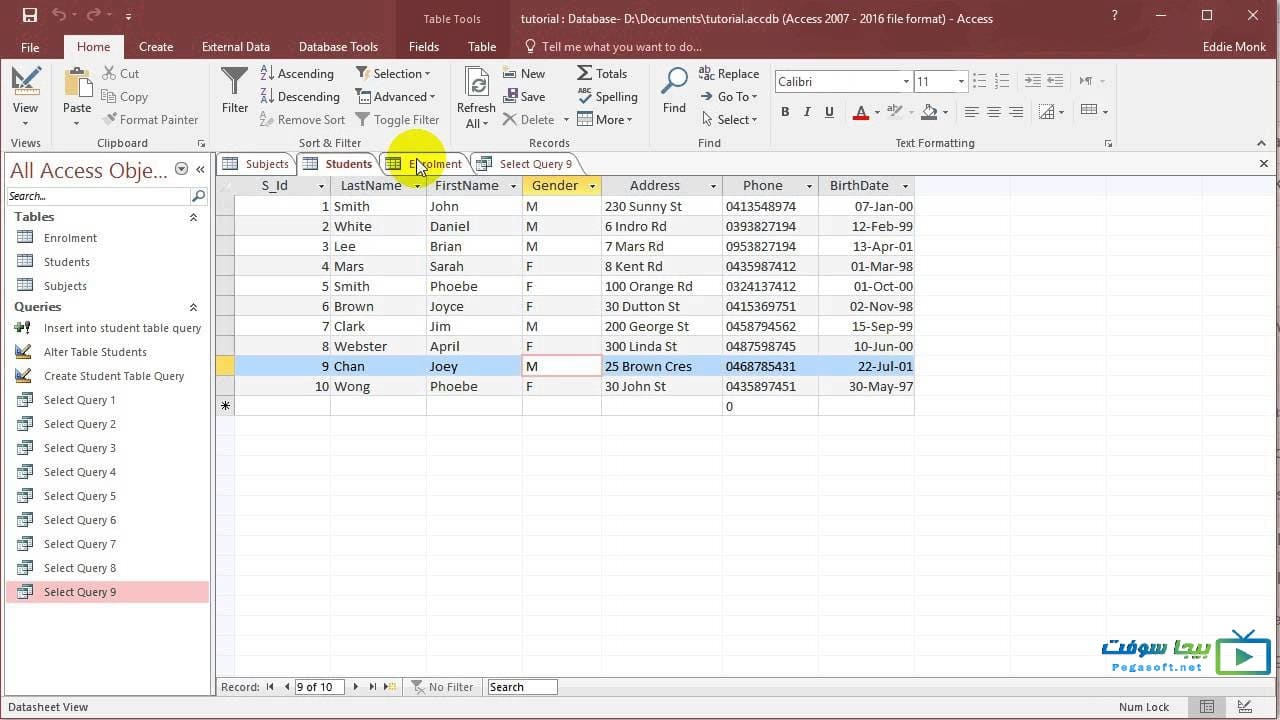Go to first record in navigation bar
The height and width of the screenshot is (720, 1280).
[270, 687]
